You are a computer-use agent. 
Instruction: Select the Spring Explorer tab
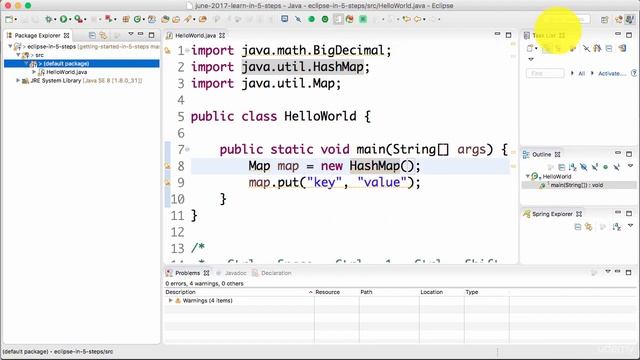click(x=552, y=214)
